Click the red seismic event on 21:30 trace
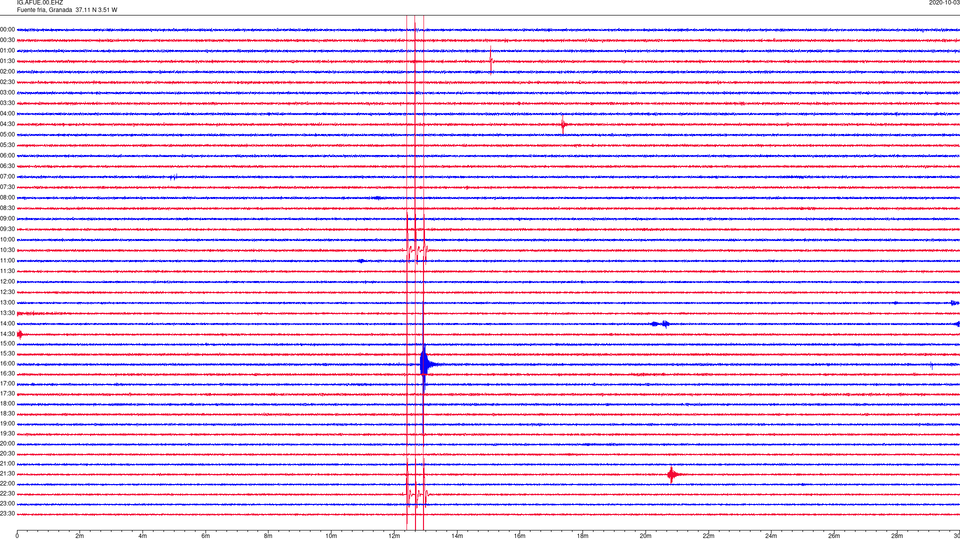This screenshot has width=960, height=540. [x=672, y=474]
